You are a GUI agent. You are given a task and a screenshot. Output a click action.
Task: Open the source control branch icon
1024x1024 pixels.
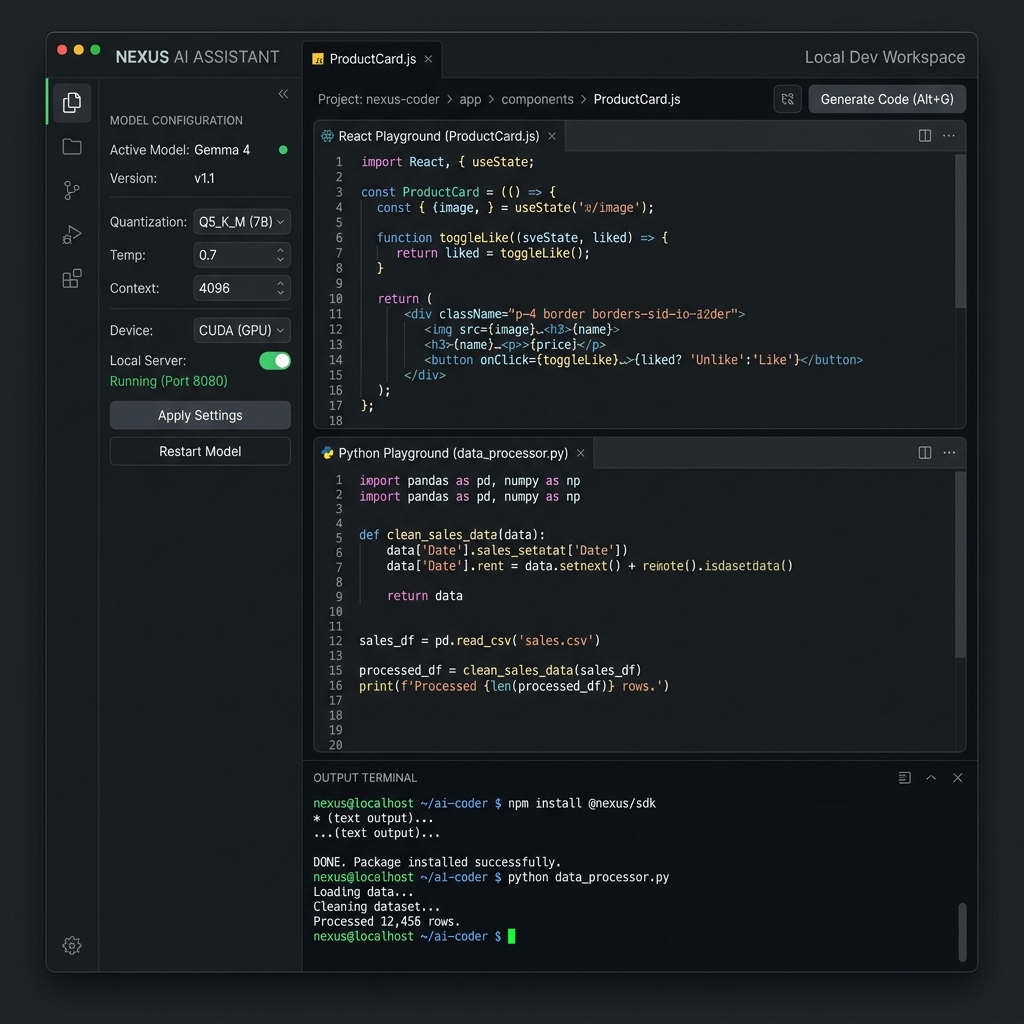click(x=72, y=190)
